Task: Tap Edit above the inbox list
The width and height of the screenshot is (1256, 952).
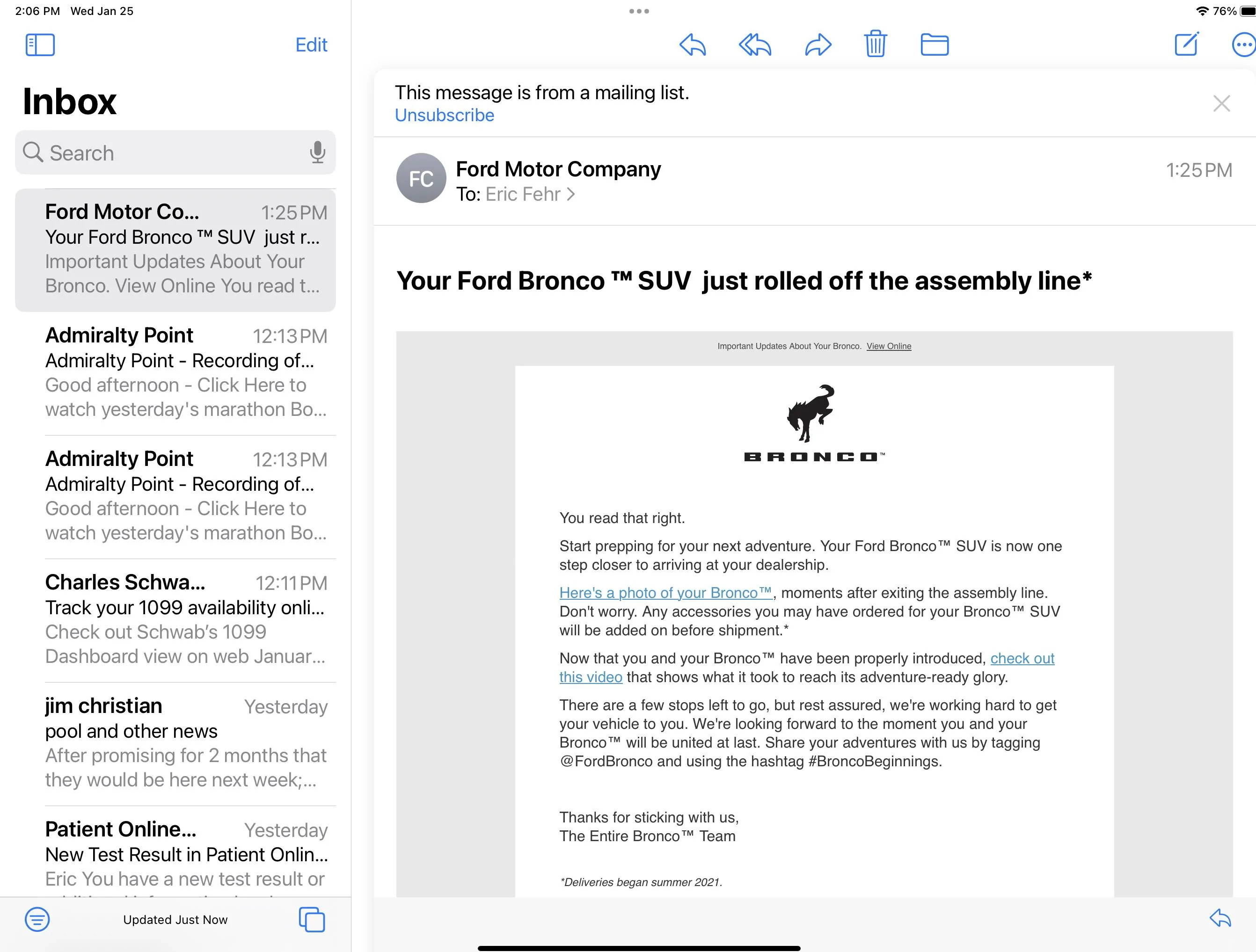Action: point(311,45)
